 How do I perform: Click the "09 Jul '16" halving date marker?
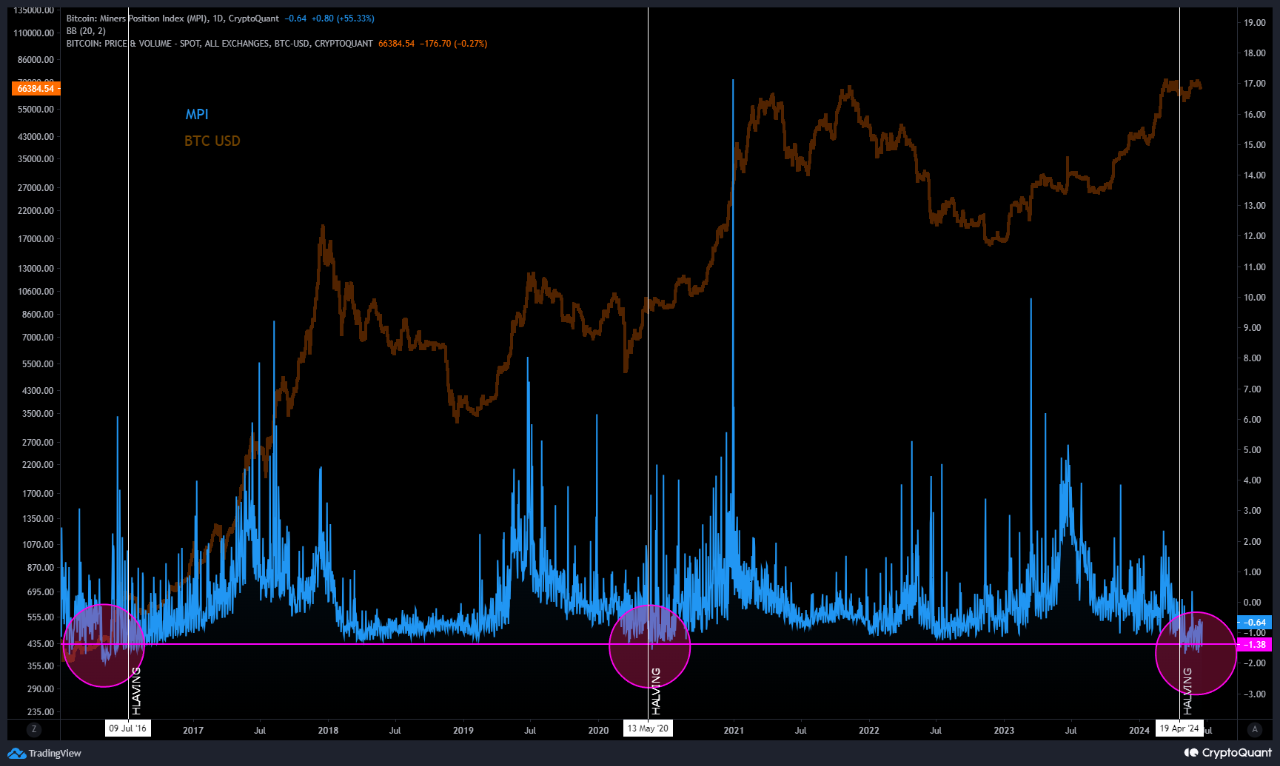(x=128, y=728)
